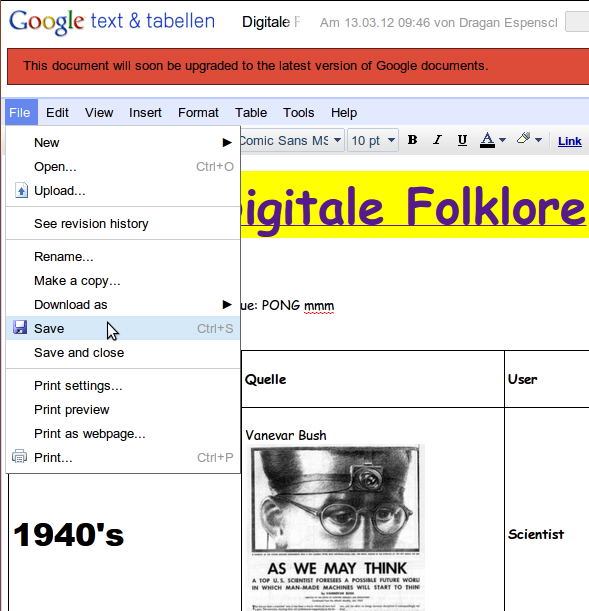The width and height of the screenshot is (589, 611).
Task: Click the highlighter pen icon
Action: click(524, 138)
